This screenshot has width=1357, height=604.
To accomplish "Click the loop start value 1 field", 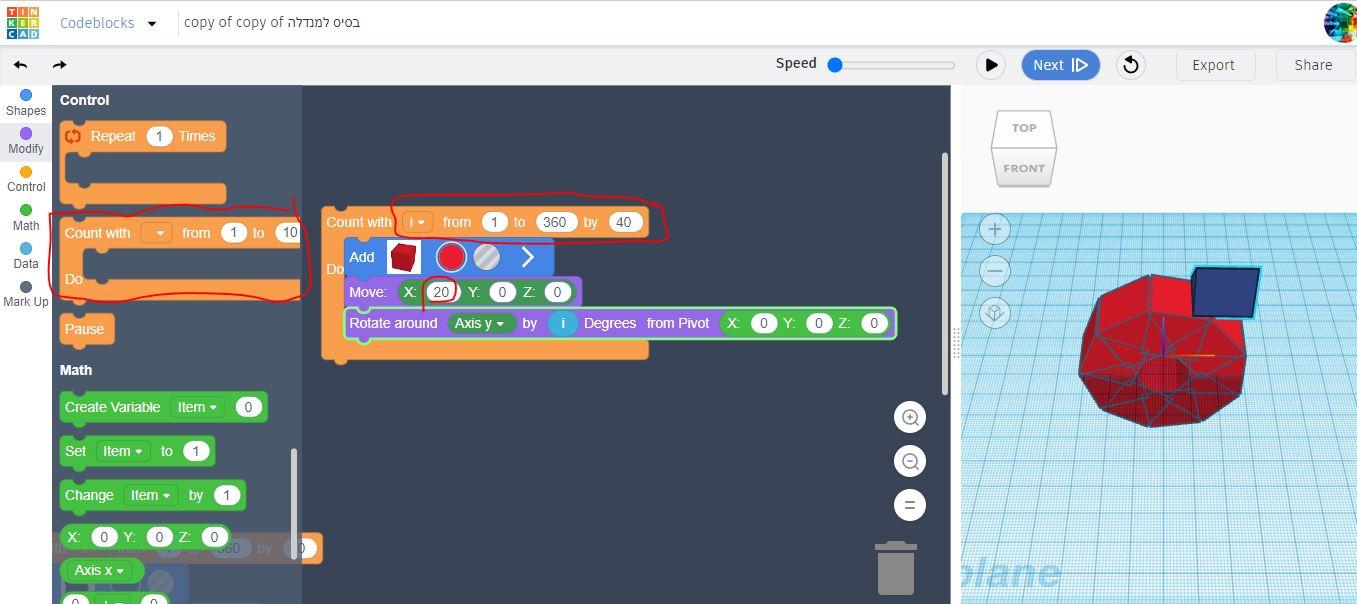I will (x=494, y=222).
